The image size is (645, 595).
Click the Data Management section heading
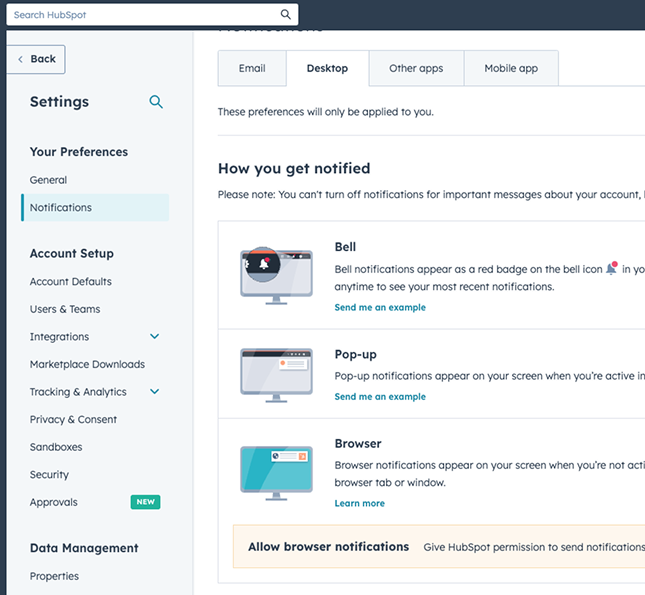pyautogui.click(x=84, y=548)
